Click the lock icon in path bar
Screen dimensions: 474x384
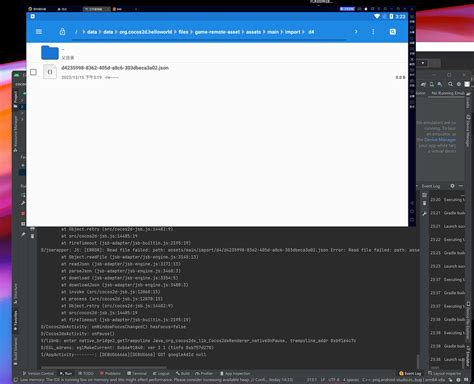click(62, 32)
